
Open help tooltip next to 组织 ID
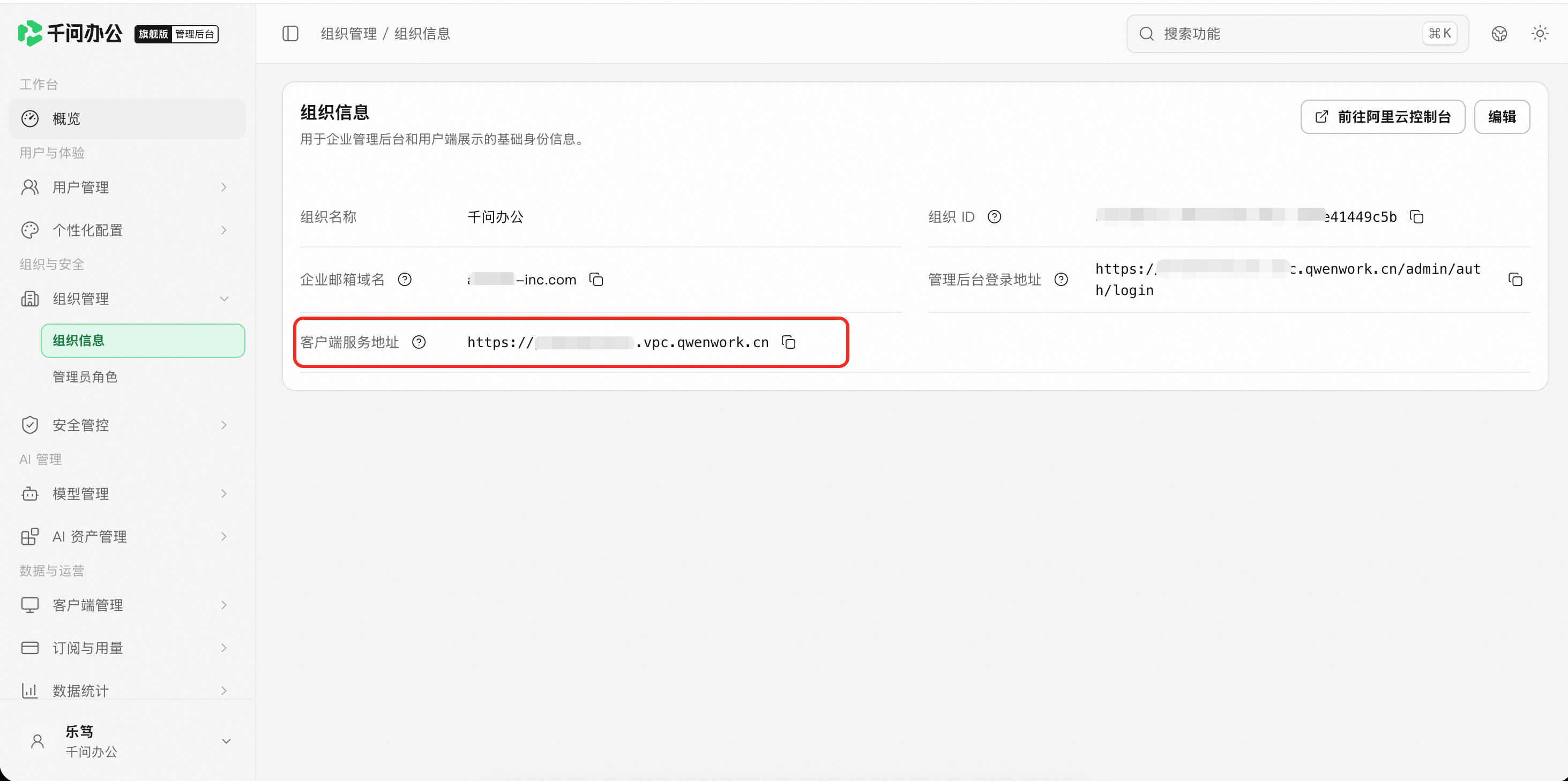(994, 216)
